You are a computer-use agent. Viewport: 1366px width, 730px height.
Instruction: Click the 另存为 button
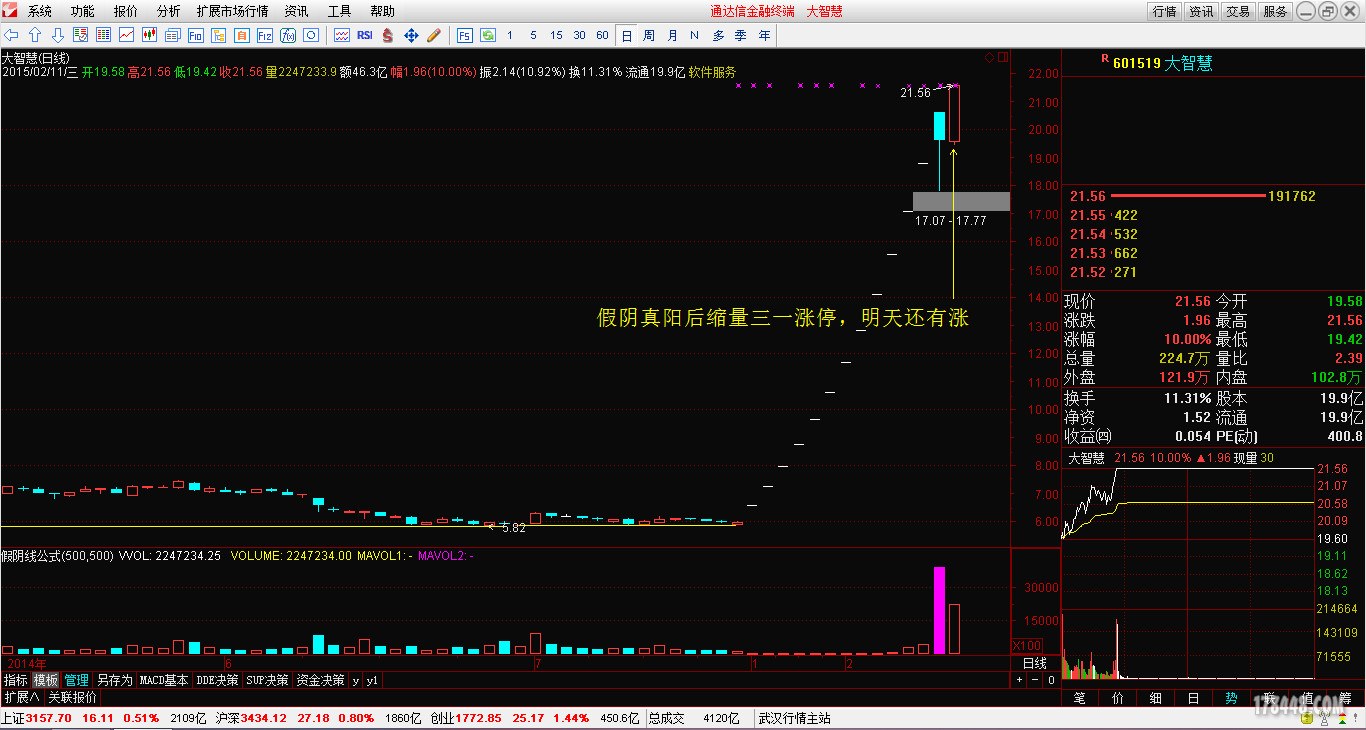(114, 680)
